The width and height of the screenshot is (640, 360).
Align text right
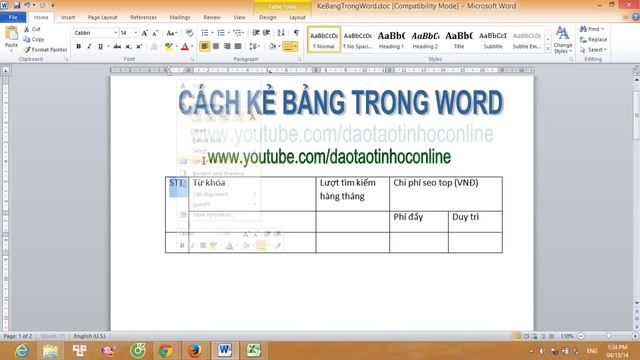click(227, 47)
